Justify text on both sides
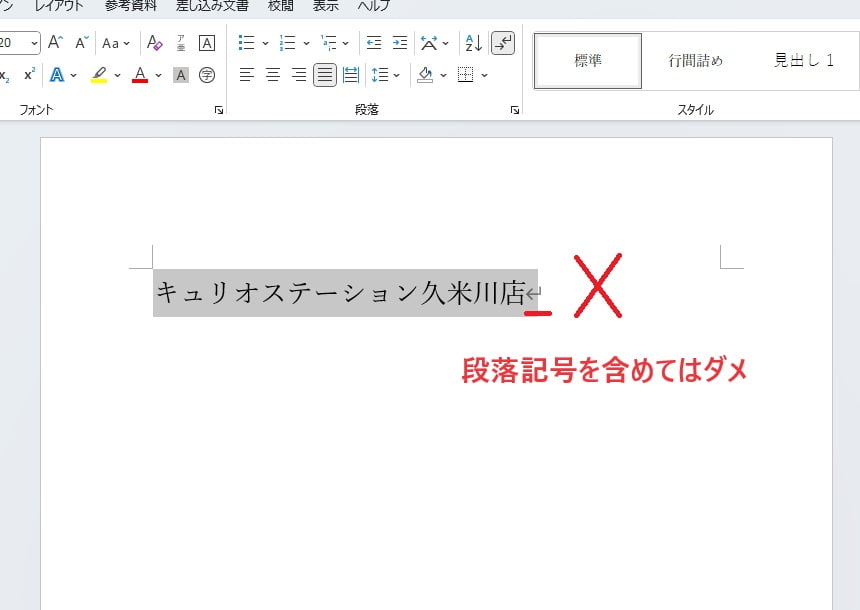The height and width of the screenshot is (610, 860). tap(325, 75)
